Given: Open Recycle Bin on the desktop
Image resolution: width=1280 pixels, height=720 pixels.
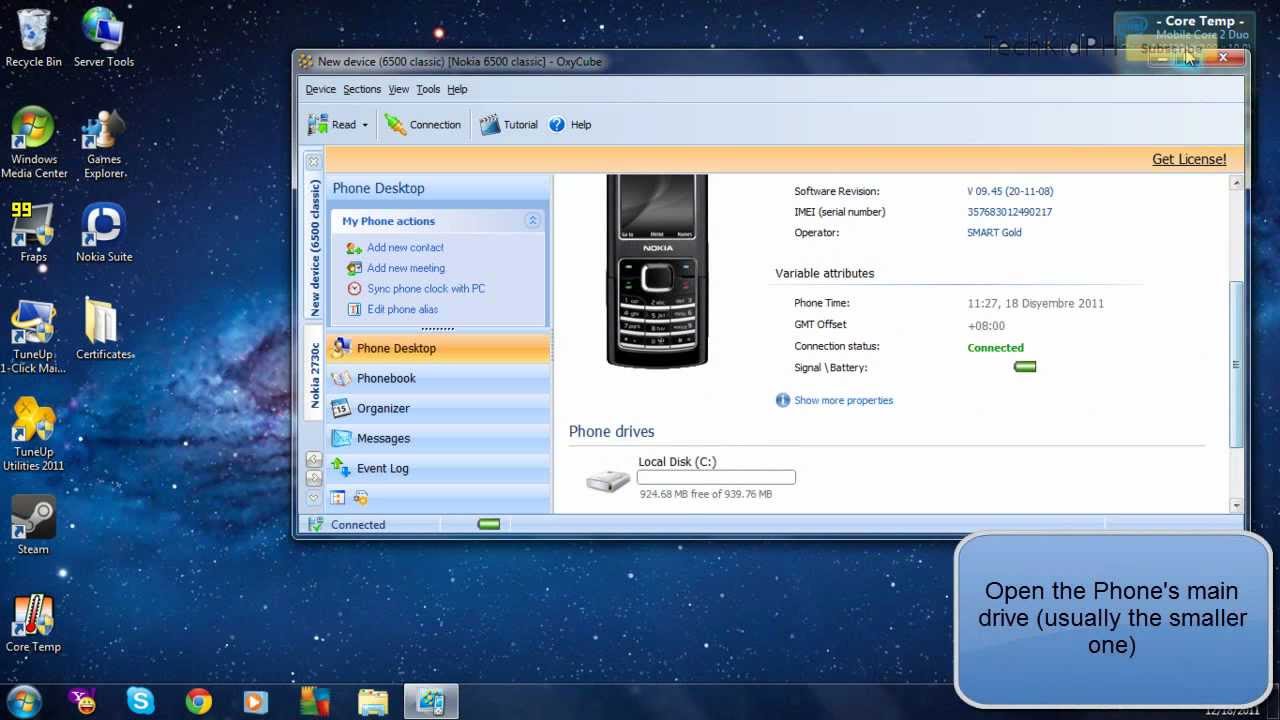Looking at the screenshot, I should tap(33, 38).
